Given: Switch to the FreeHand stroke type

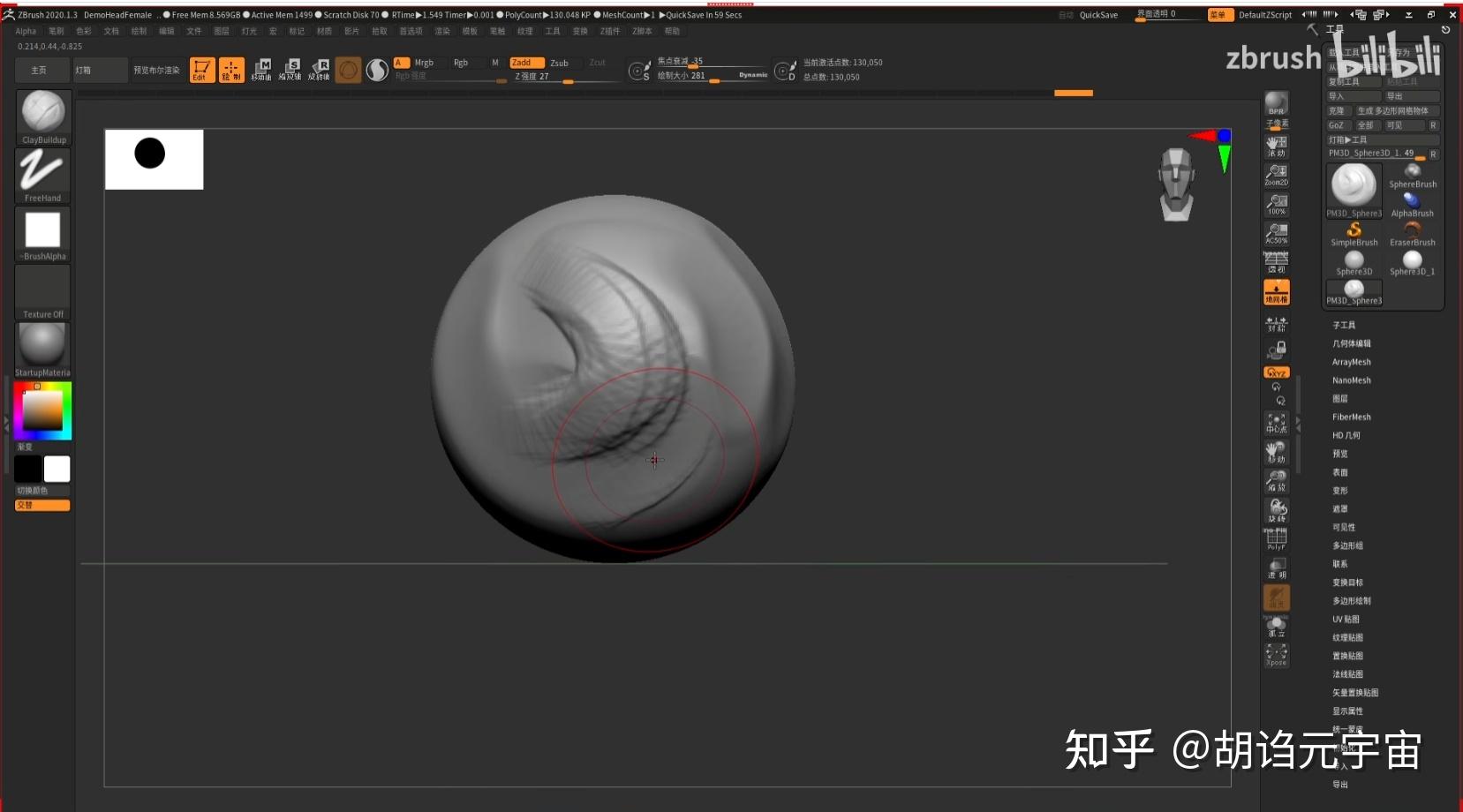Looking at the screenshot, I should (41, 174).
